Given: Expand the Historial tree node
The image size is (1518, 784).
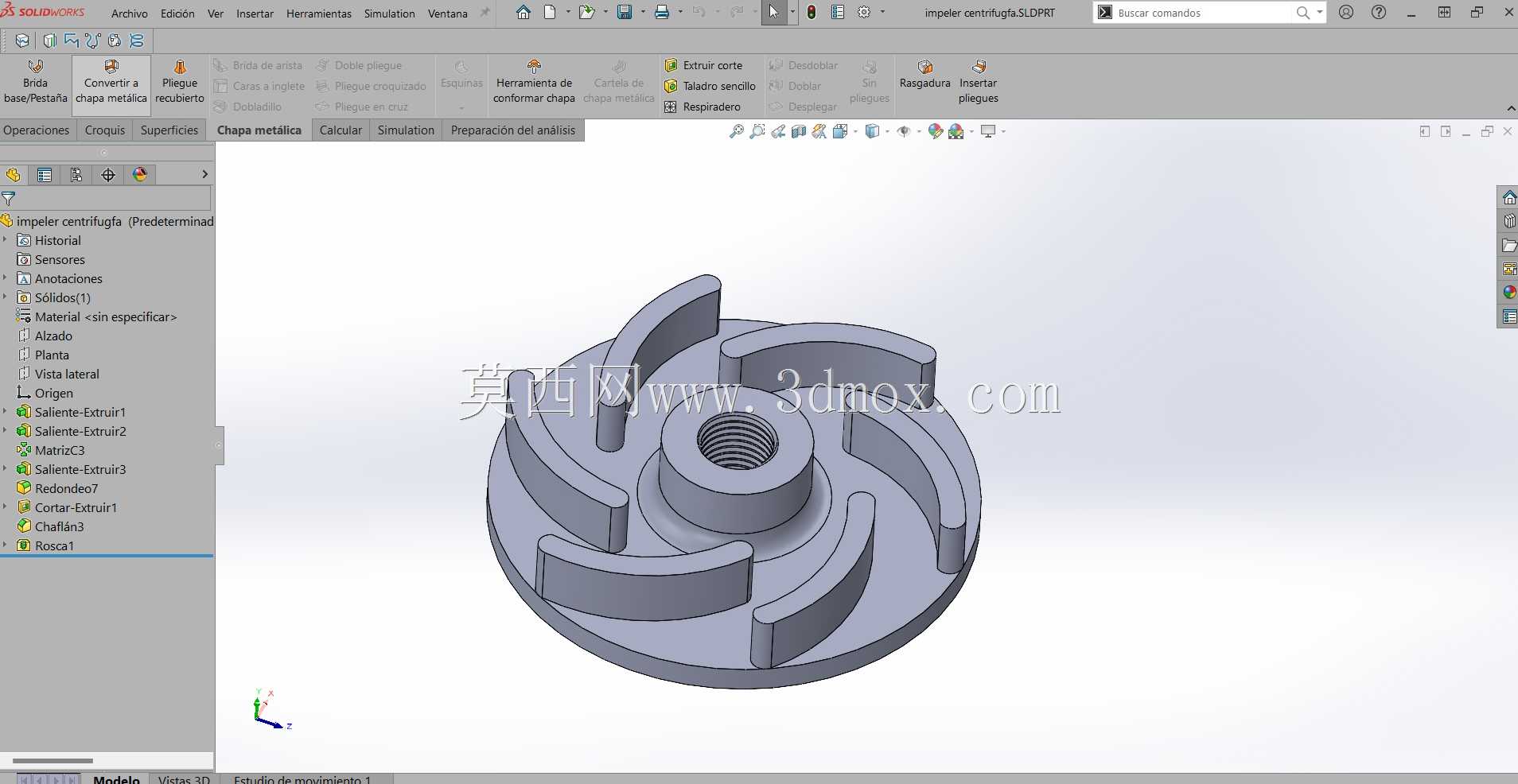Looking at the screenshot, I should tap(5, 240).
